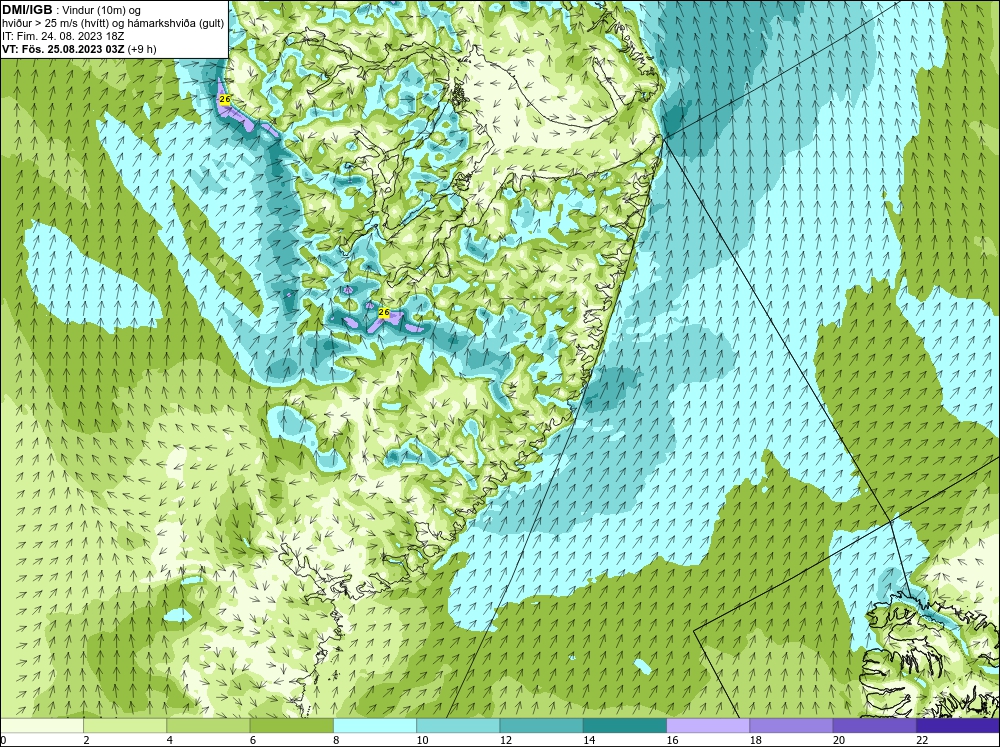Click the '(+9 h)' forecast offset text

[x=142, y=49]
